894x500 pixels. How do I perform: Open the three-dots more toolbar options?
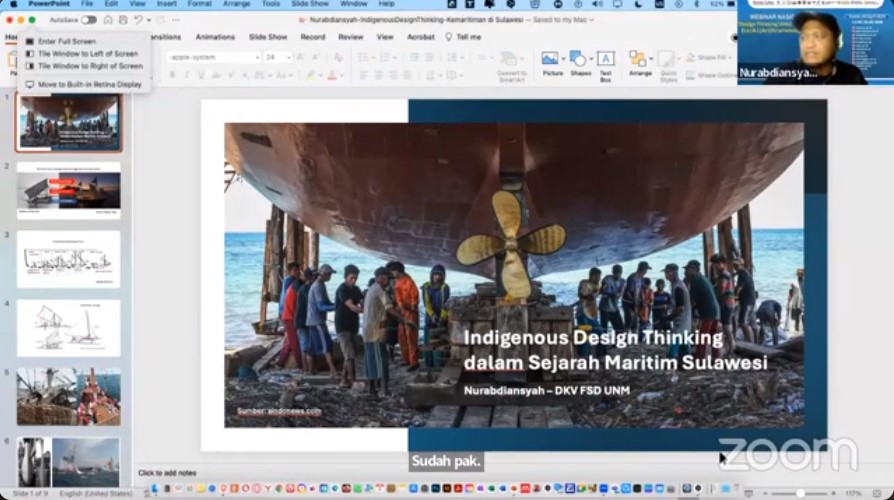point(176,20)
